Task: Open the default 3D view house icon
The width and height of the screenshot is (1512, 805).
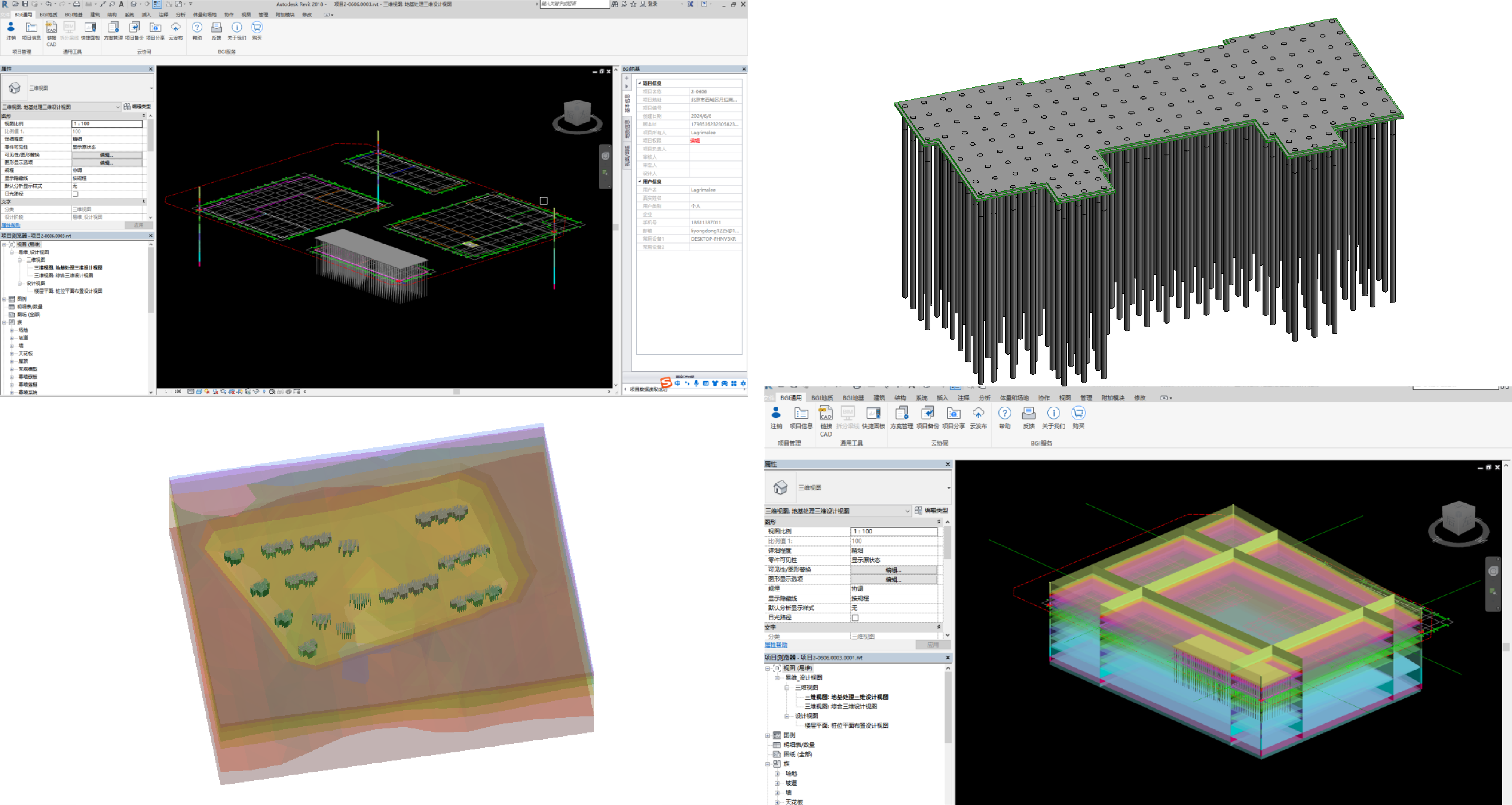Action: 133,4
